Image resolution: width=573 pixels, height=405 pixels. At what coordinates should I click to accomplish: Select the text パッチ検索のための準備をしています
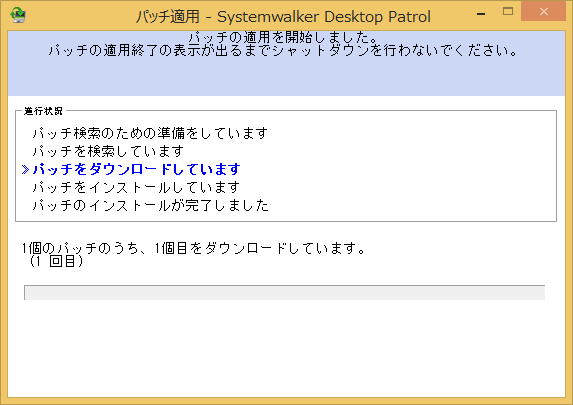pyautogui.click(x=150, y=133)
